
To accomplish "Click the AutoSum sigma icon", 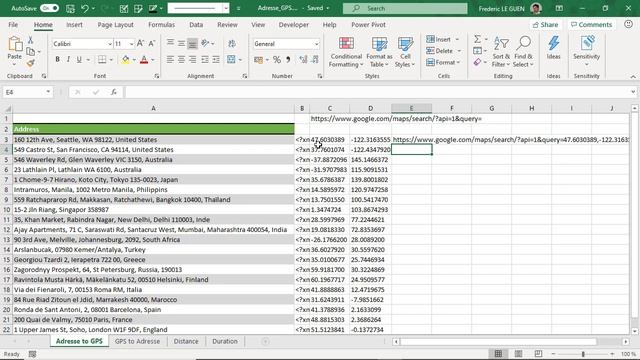I will tap(477, 39).
